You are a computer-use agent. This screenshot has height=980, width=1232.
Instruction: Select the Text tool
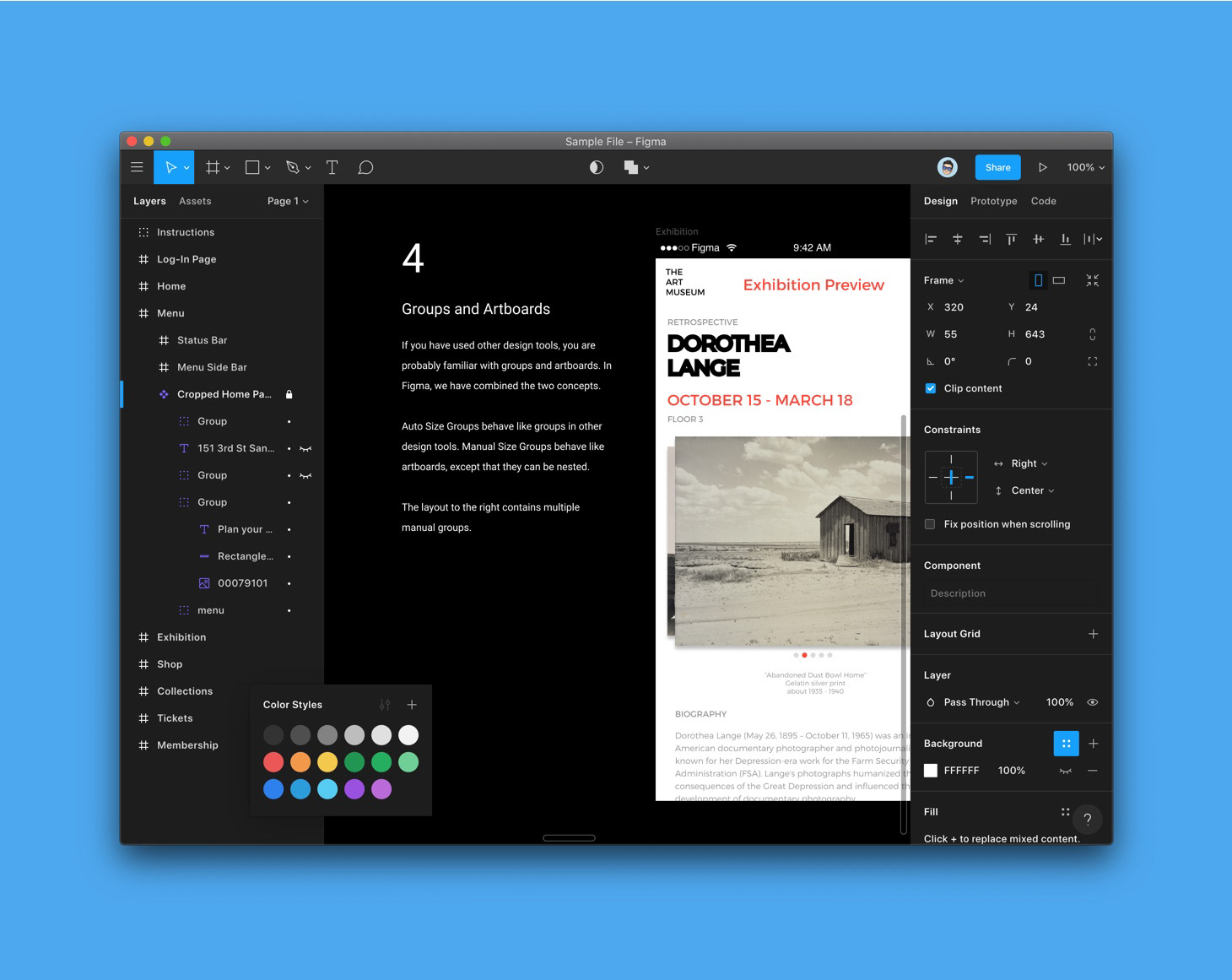coord(332,167)
